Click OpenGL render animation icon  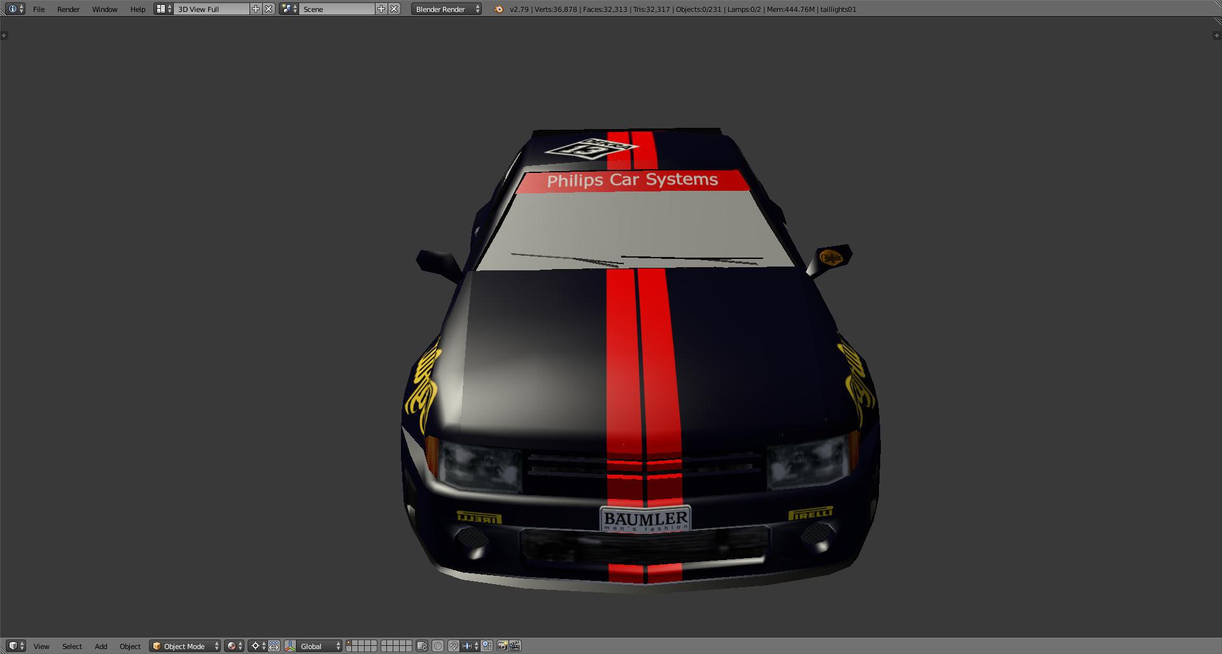(514, 646)
